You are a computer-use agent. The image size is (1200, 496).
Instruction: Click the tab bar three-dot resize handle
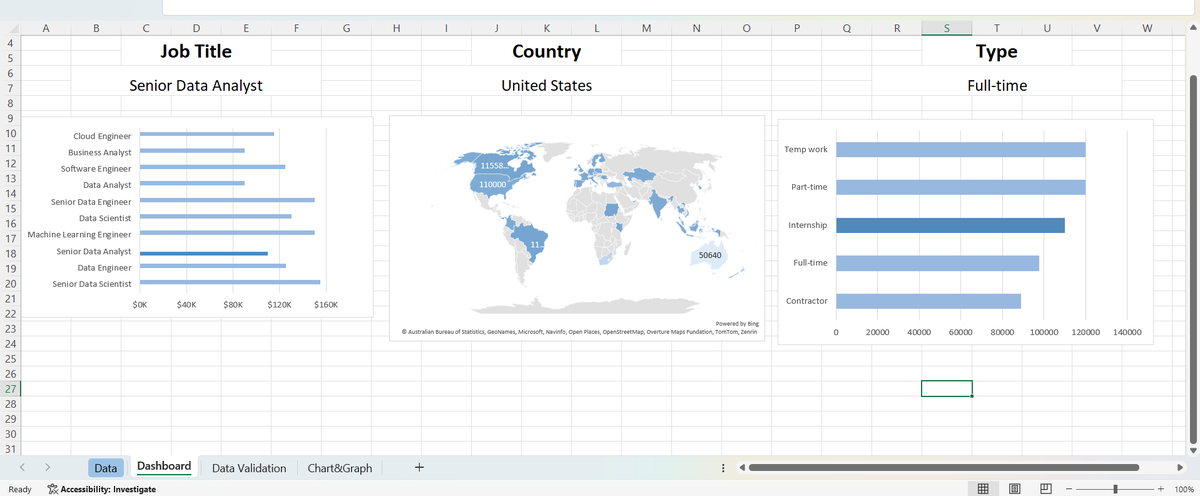click(723, 467)
